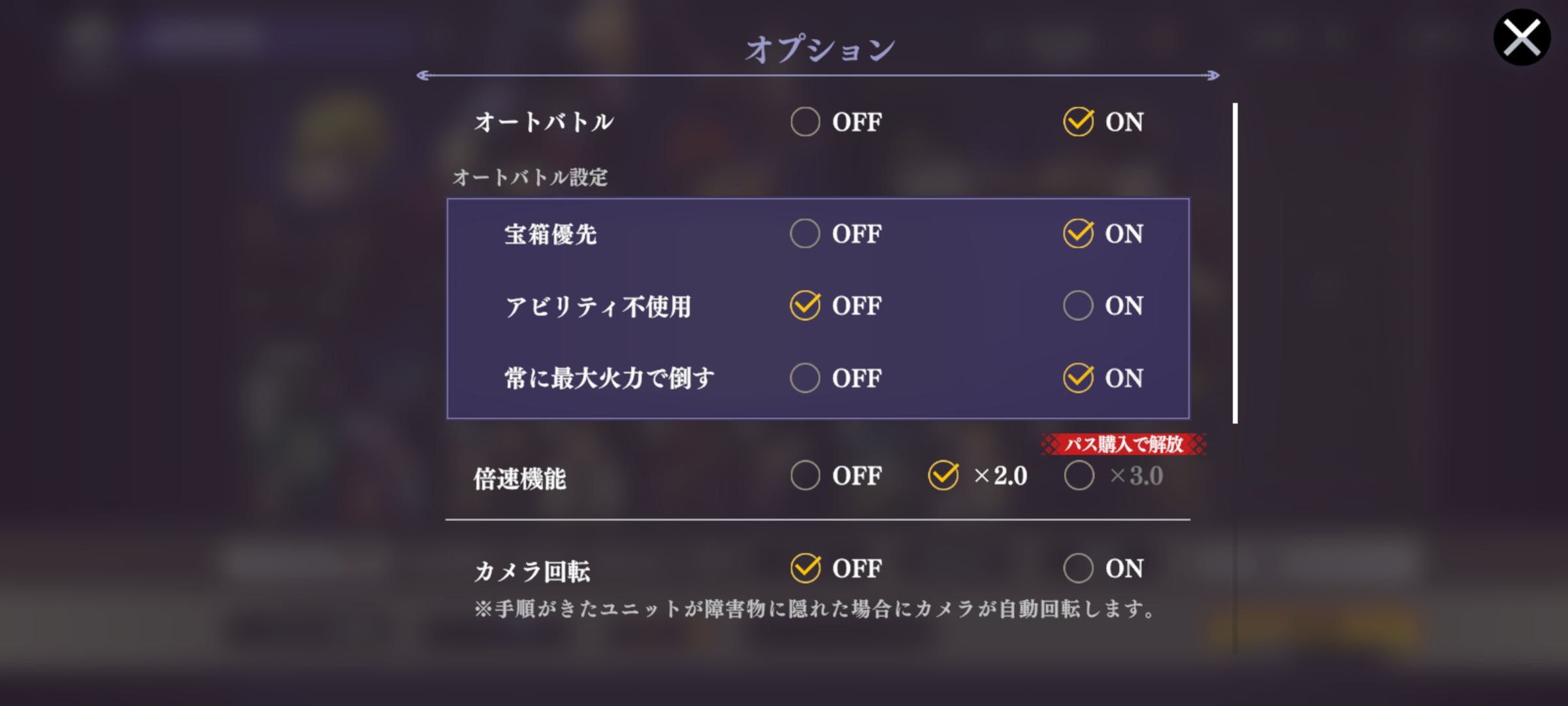
Task: Turn アビリティ不使用 ON
Action: (1103, 305)
